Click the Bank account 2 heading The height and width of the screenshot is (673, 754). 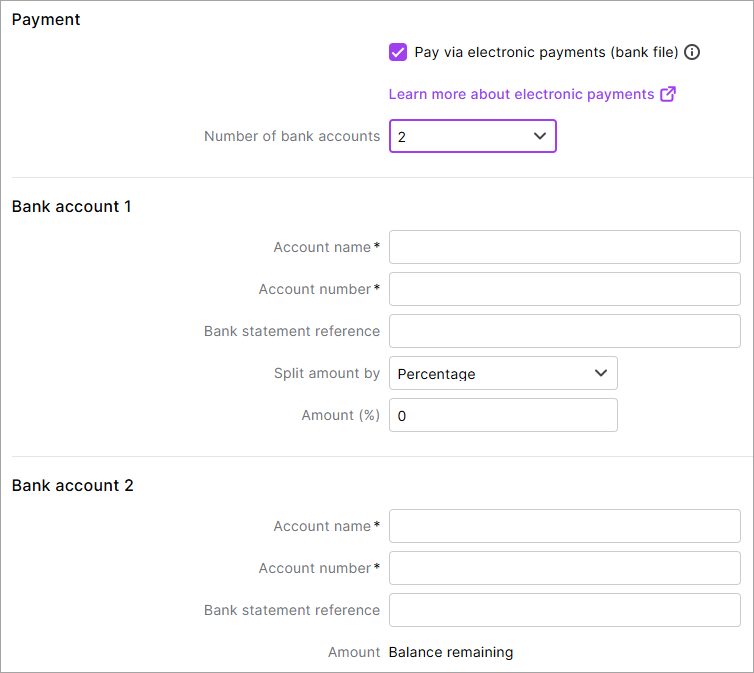click(x=72, y=486)
